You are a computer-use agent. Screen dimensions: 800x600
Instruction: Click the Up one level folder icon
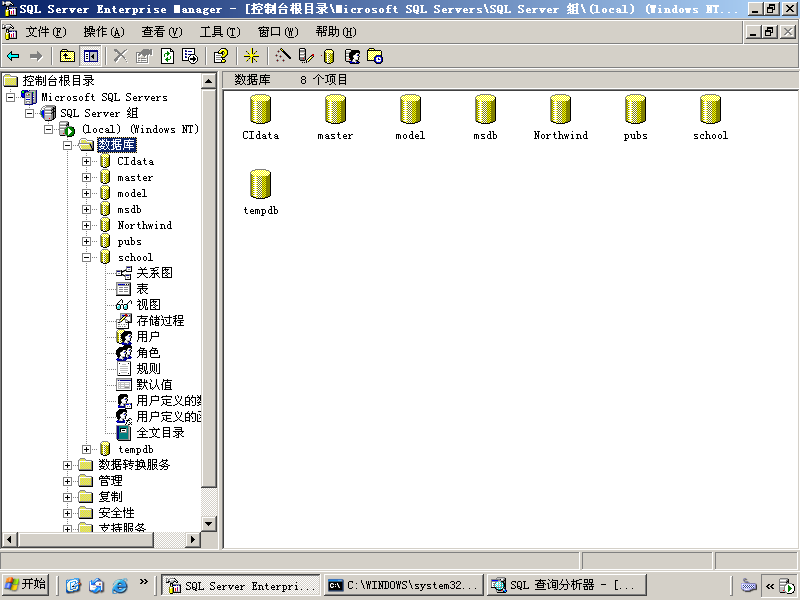pyautogui.click(x=67, y=56)
